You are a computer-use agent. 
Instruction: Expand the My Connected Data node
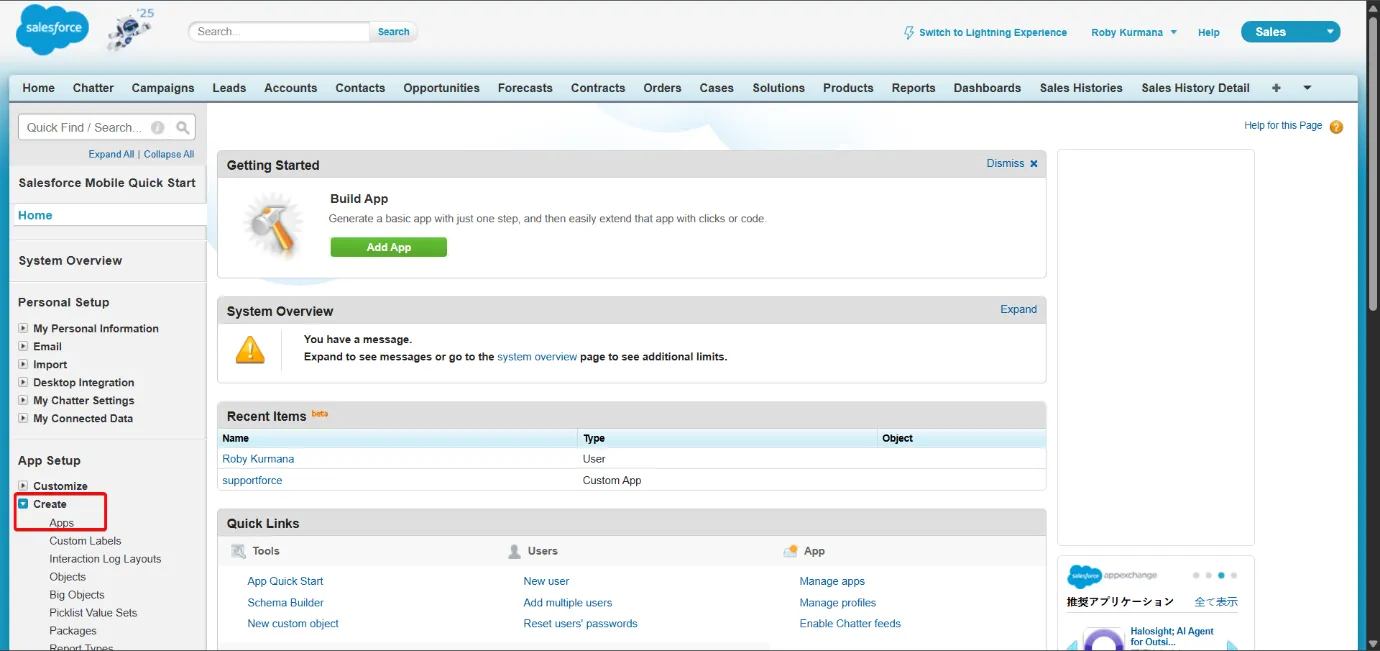(x=23, y=418)
